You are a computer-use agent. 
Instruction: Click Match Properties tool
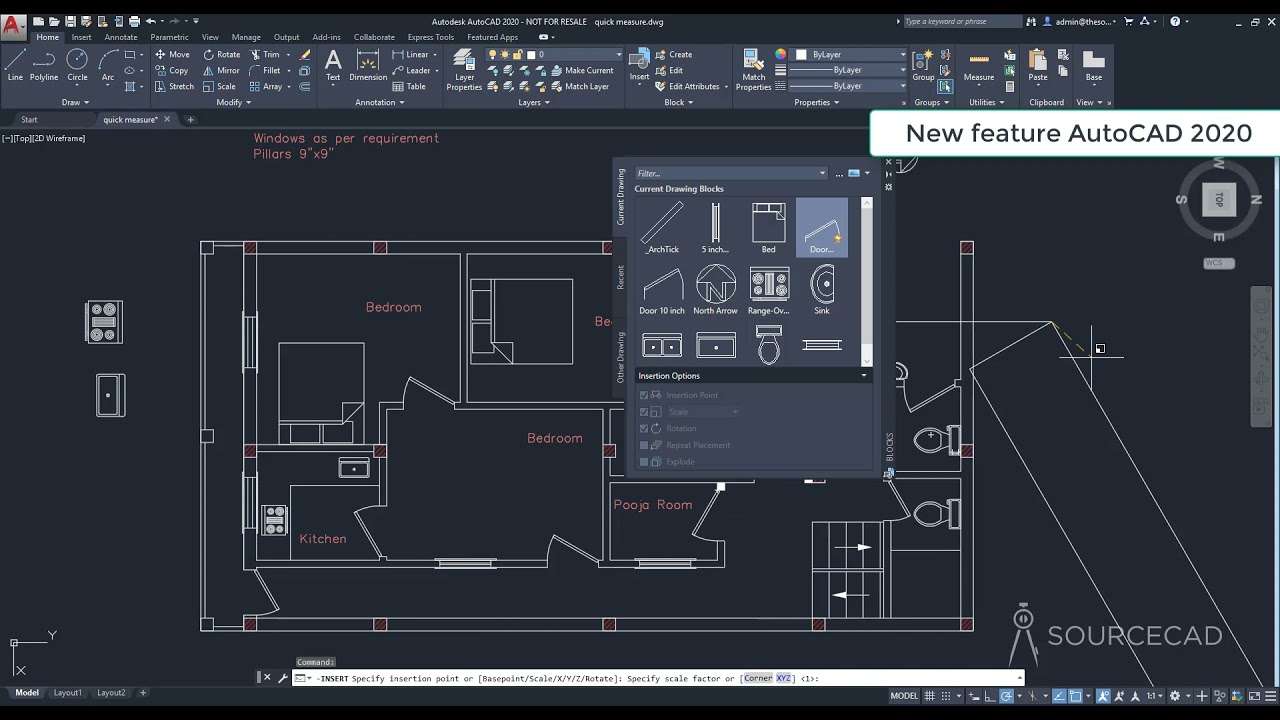753,70
